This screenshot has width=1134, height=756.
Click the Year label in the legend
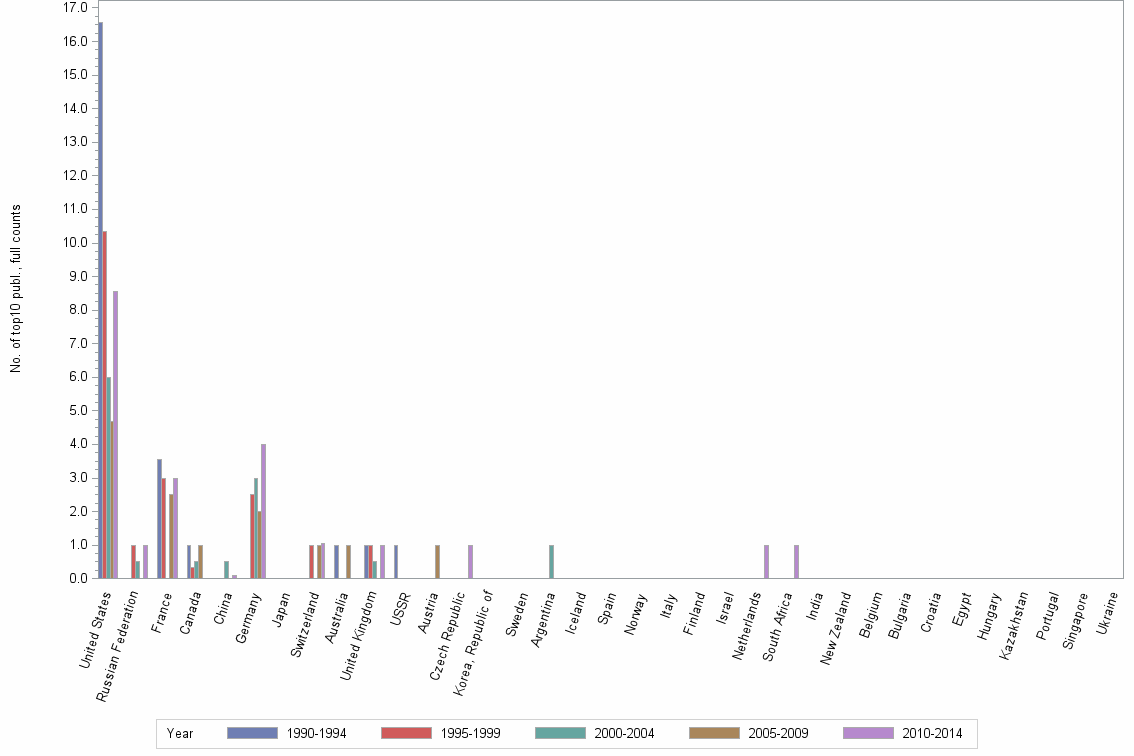(x=180, y=733)
